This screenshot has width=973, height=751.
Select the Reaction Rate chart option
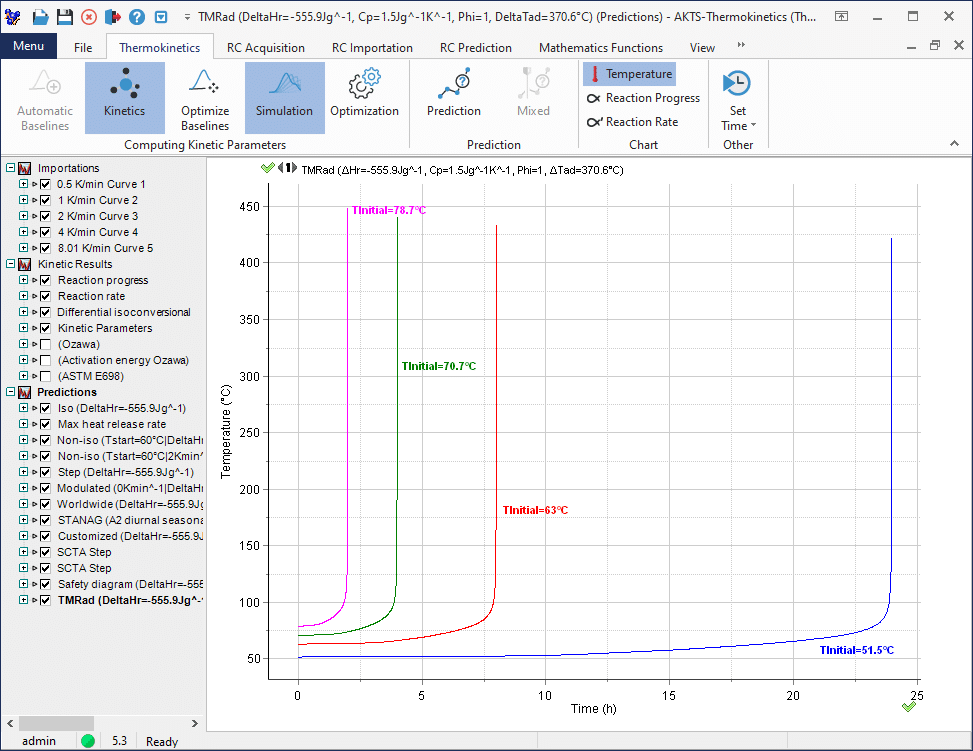click(641, 122)
